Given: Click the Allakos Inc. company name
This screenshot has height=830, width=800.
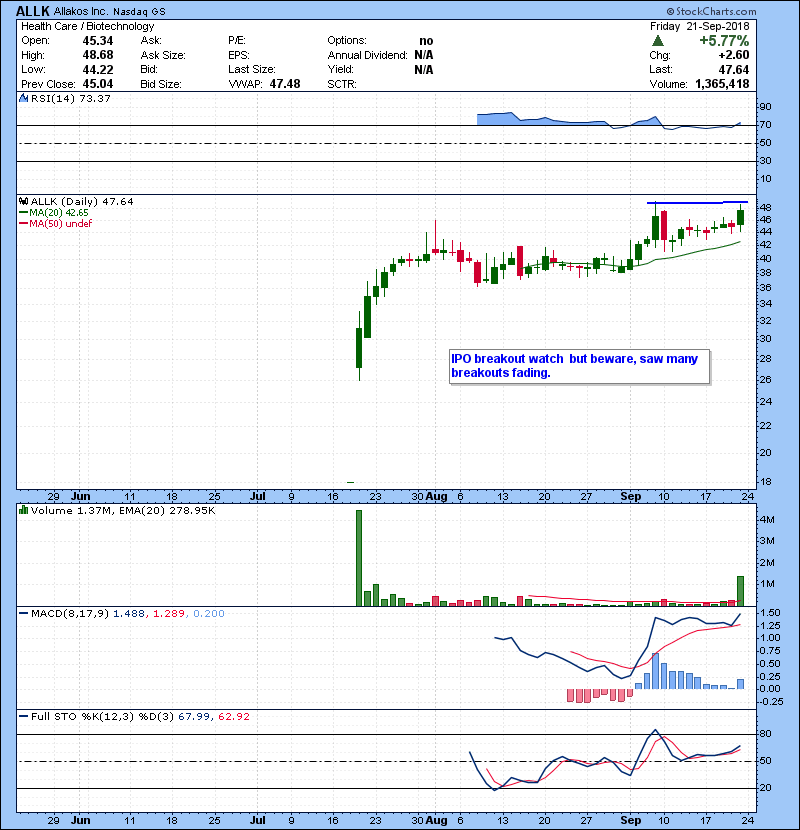Looking at the screenshot, I should coord(81,11).
